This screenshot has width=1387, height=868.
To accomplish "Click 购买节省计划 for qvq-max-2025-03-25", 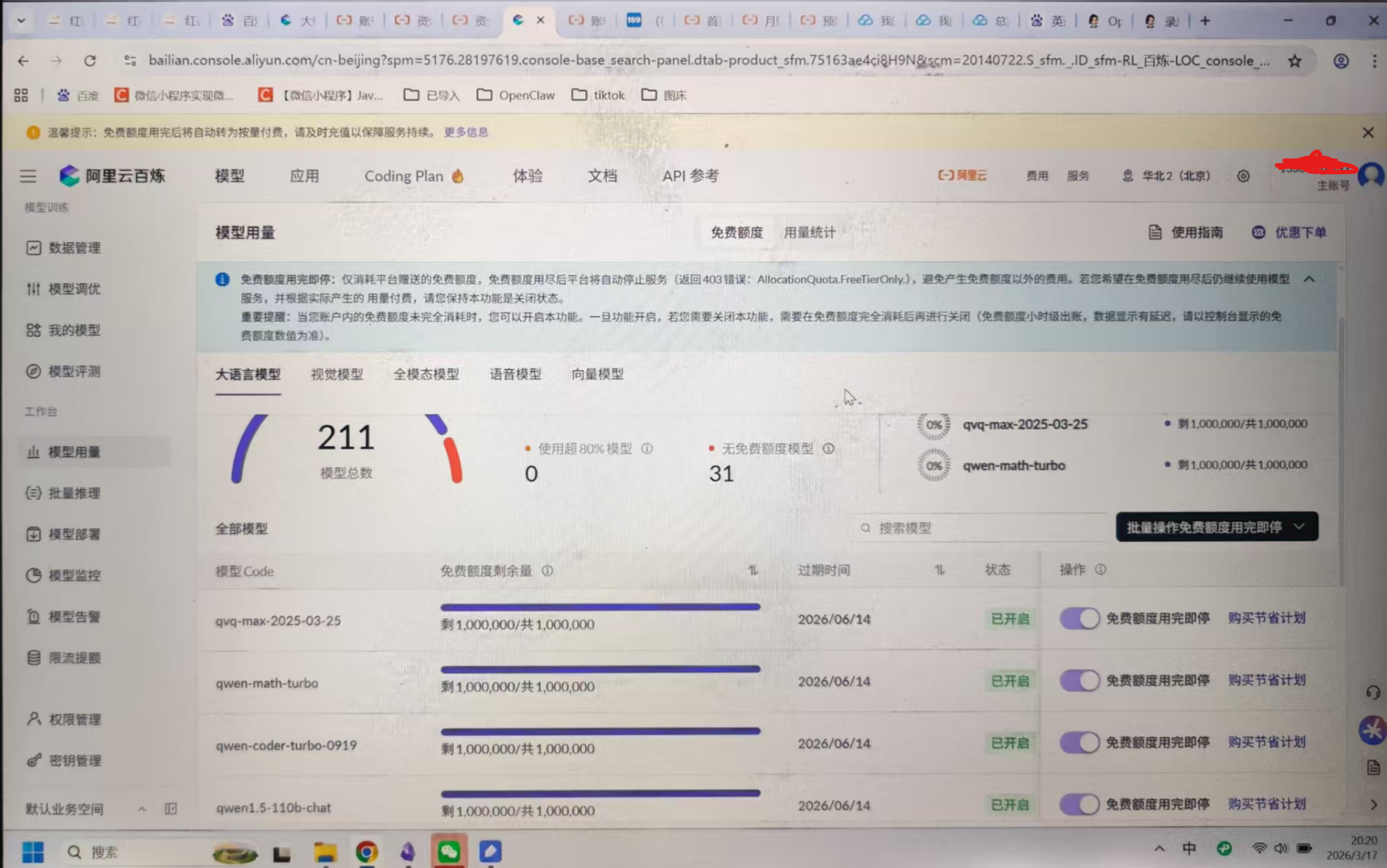I will (x=1266, y=618).
